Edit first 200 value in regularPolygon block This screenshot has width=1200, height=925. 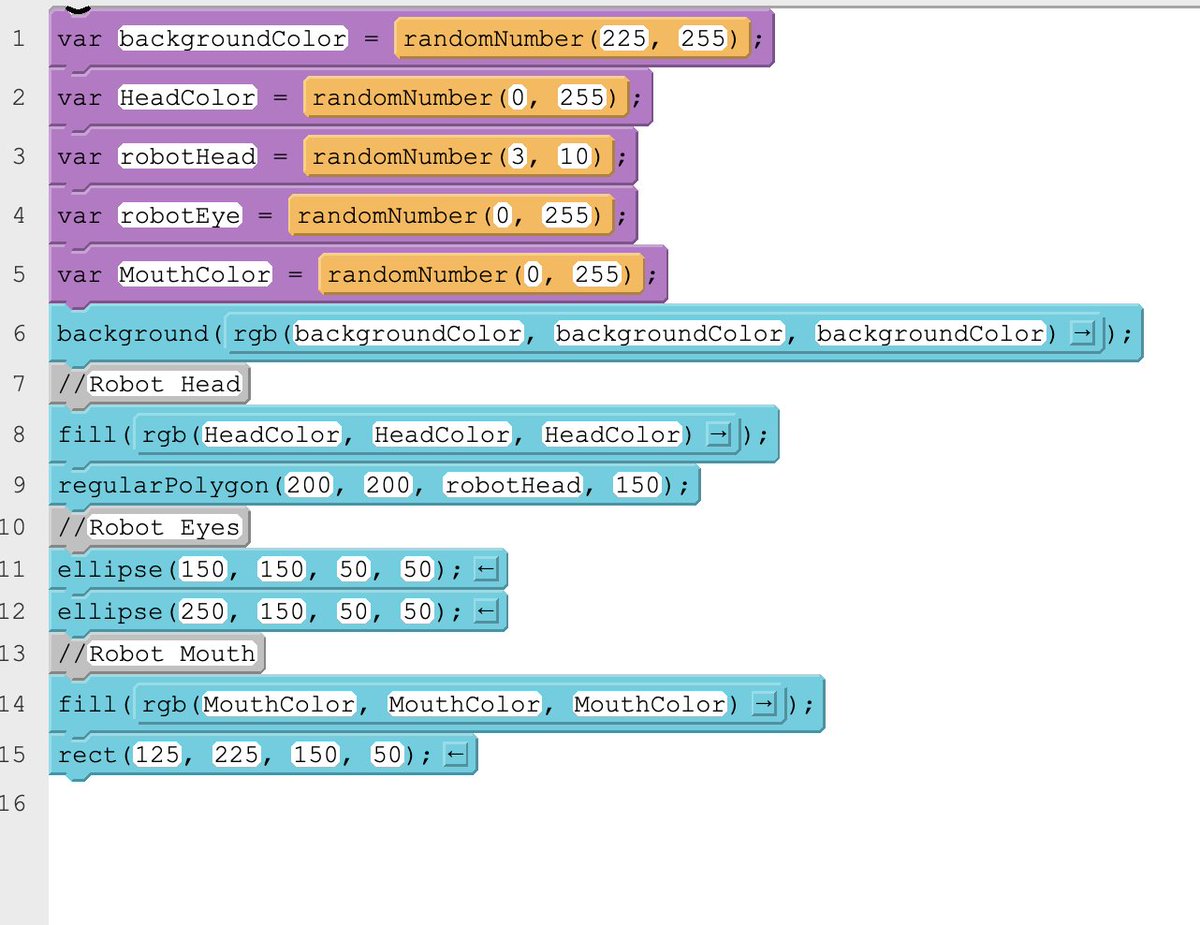309,486
